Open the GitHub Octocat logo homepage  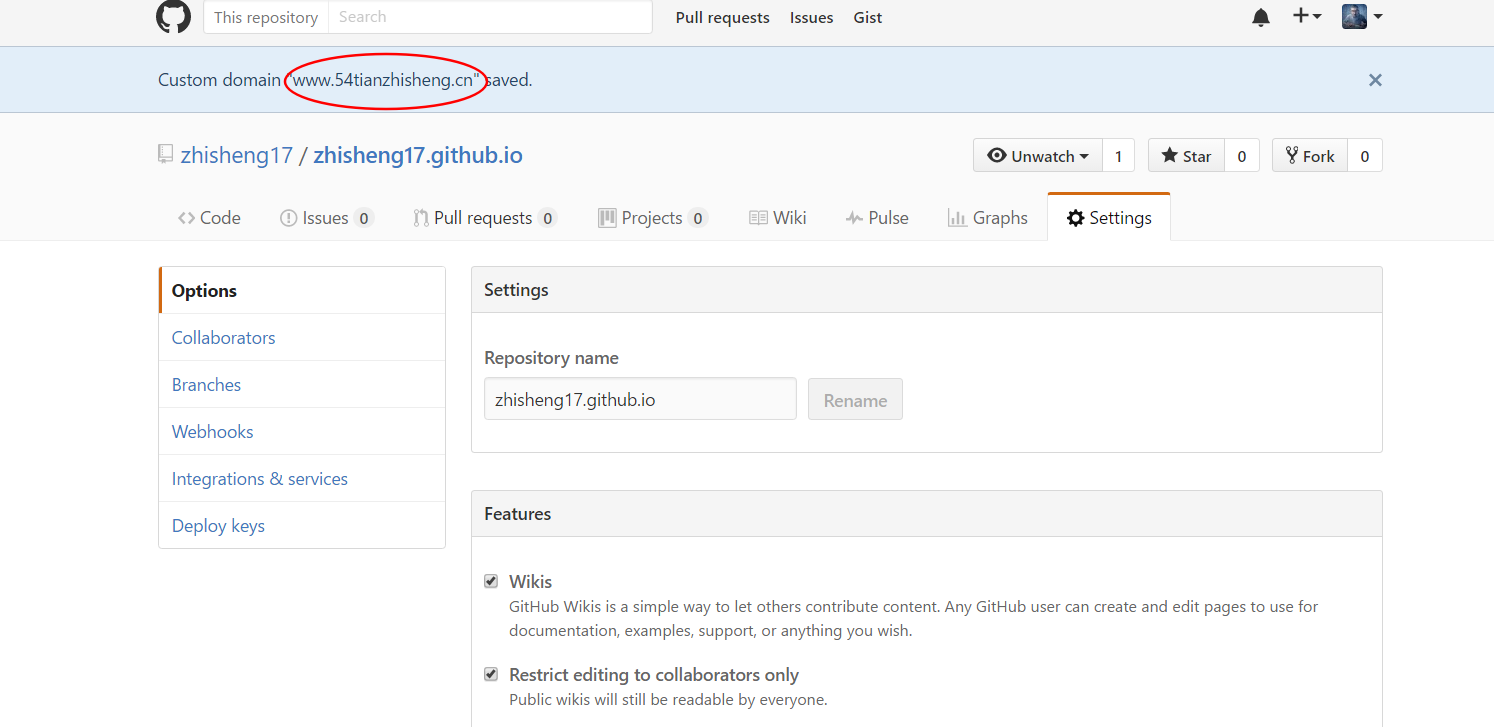coord(173,17)
